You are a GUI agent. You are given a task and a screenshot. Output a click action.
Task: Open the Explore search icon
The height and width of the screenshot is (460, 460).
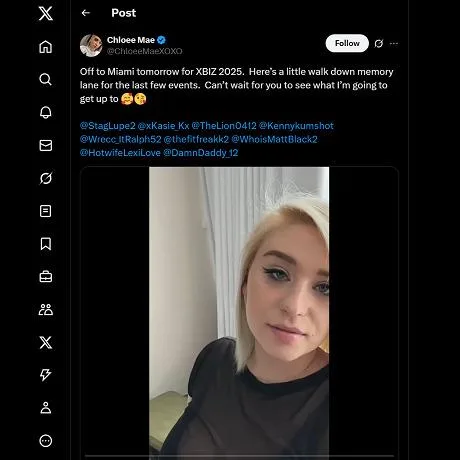[x=46, y=79]
